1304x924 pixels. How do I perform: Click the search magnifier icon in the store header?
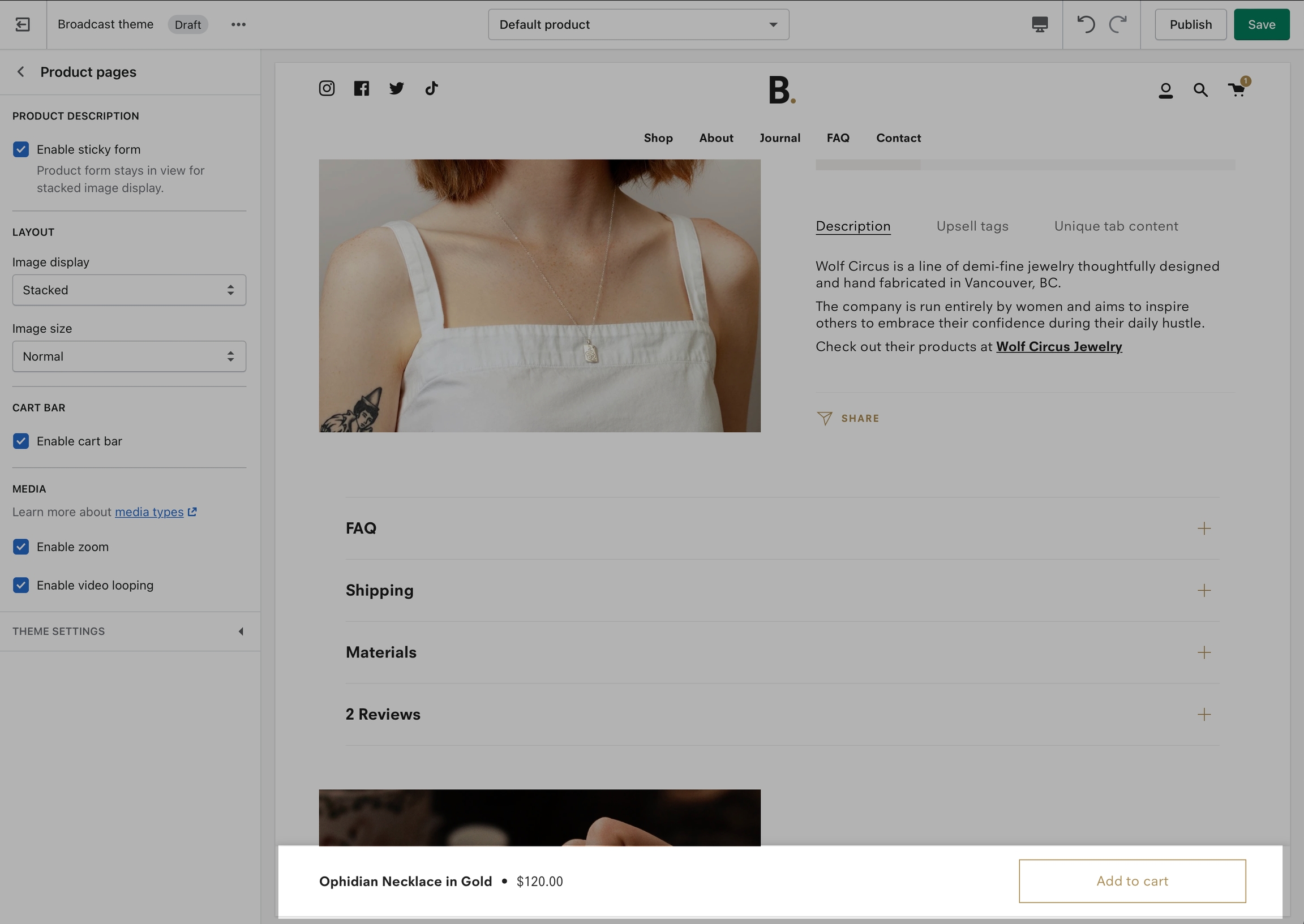pyautogui.click(x=1200, y=90)
